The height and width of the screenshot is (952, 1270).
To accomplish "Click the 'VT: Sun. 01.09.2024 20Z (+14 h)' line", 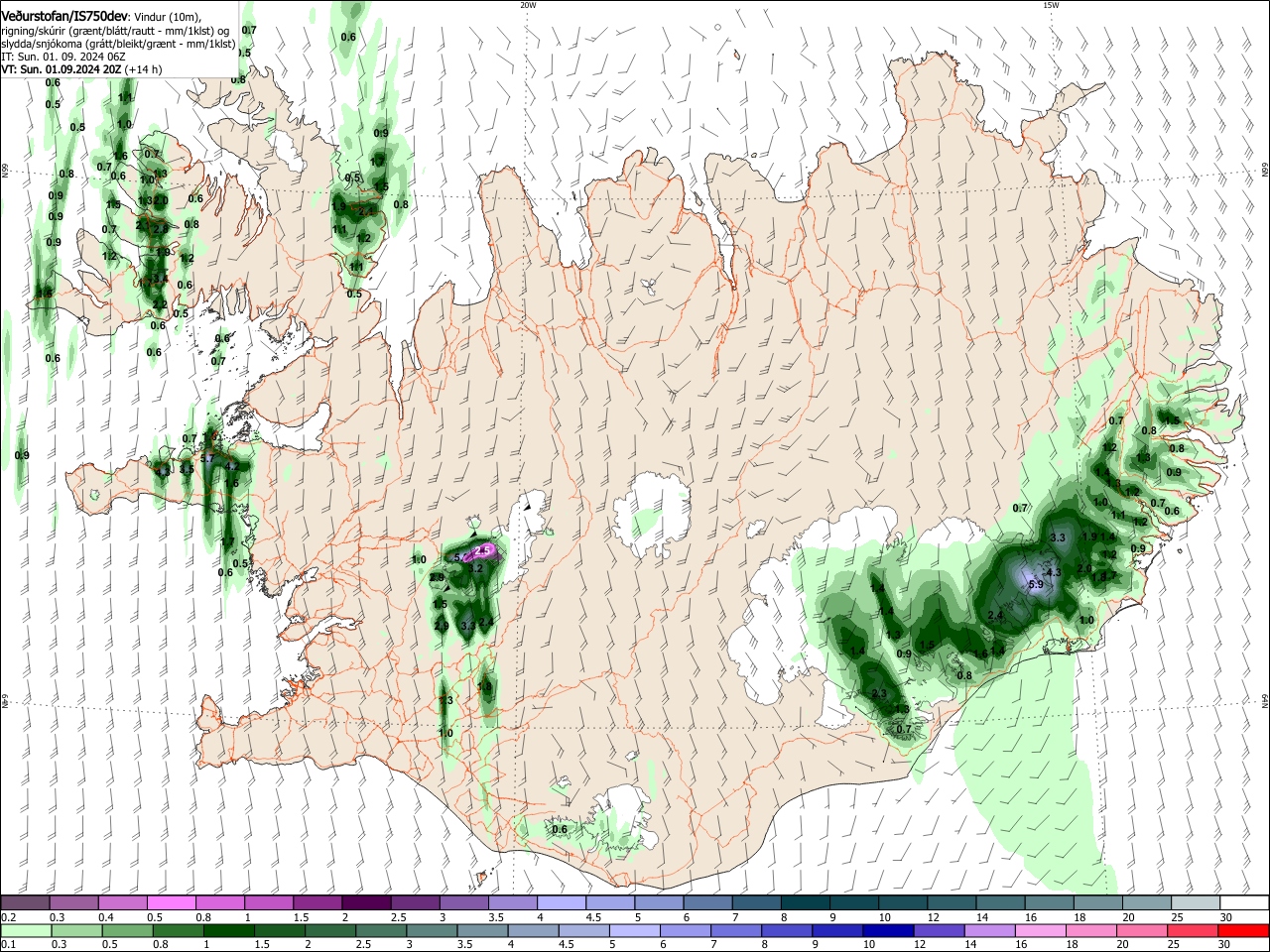I will (x=81, y=69).
